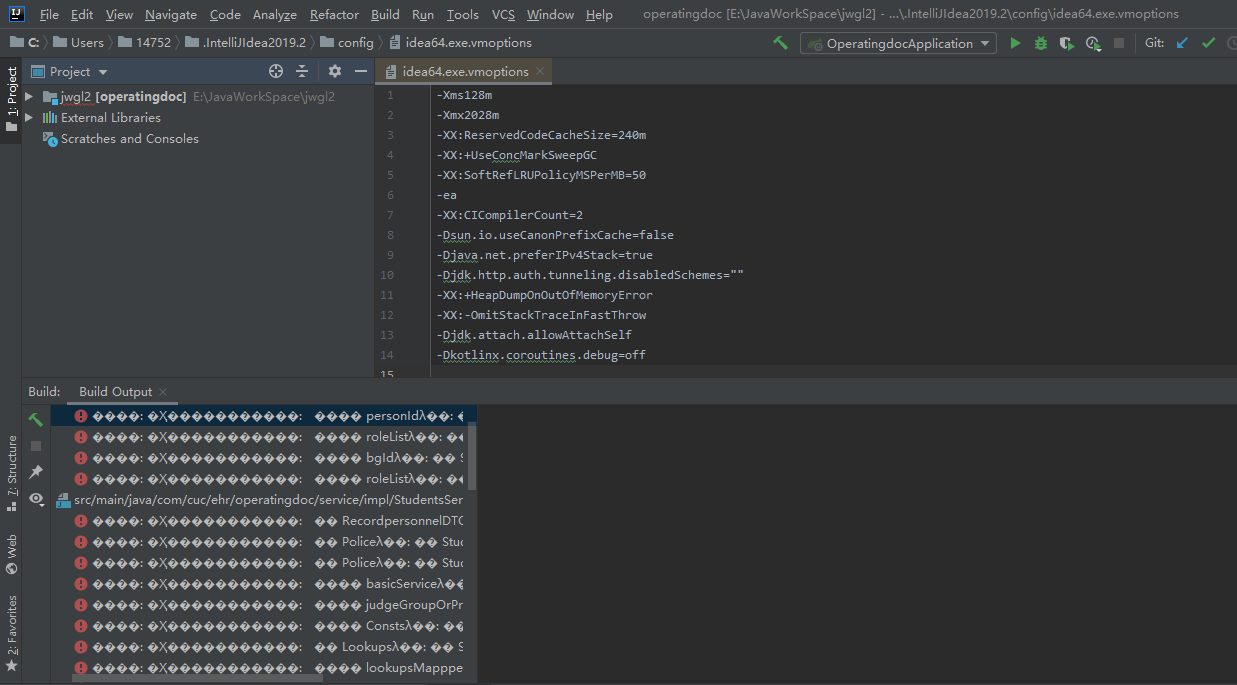Run OperatingdocApplication with coverage
This screenshot has width=1237, height=685.
1065,43
